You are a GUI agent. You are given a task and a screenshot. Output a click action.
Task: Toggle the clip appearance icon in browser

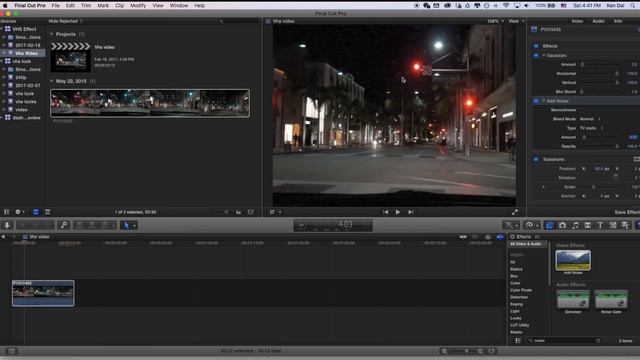[251, 212]
